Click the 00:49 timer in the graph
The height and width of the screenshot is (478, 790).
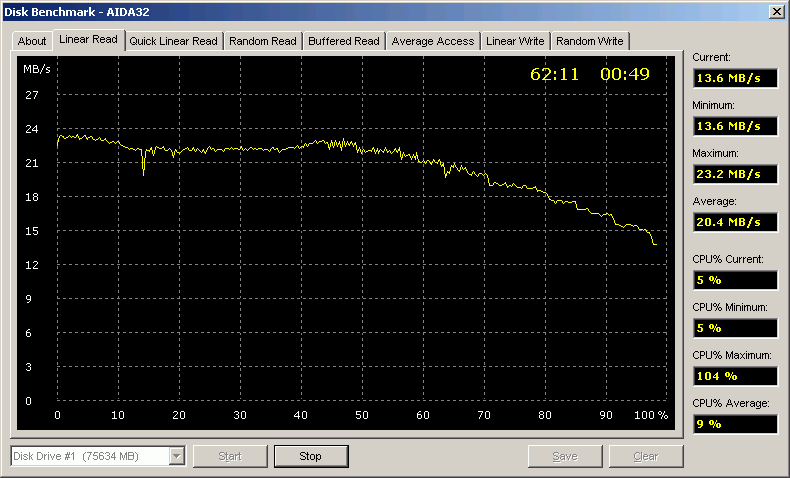tap(625, 74)
